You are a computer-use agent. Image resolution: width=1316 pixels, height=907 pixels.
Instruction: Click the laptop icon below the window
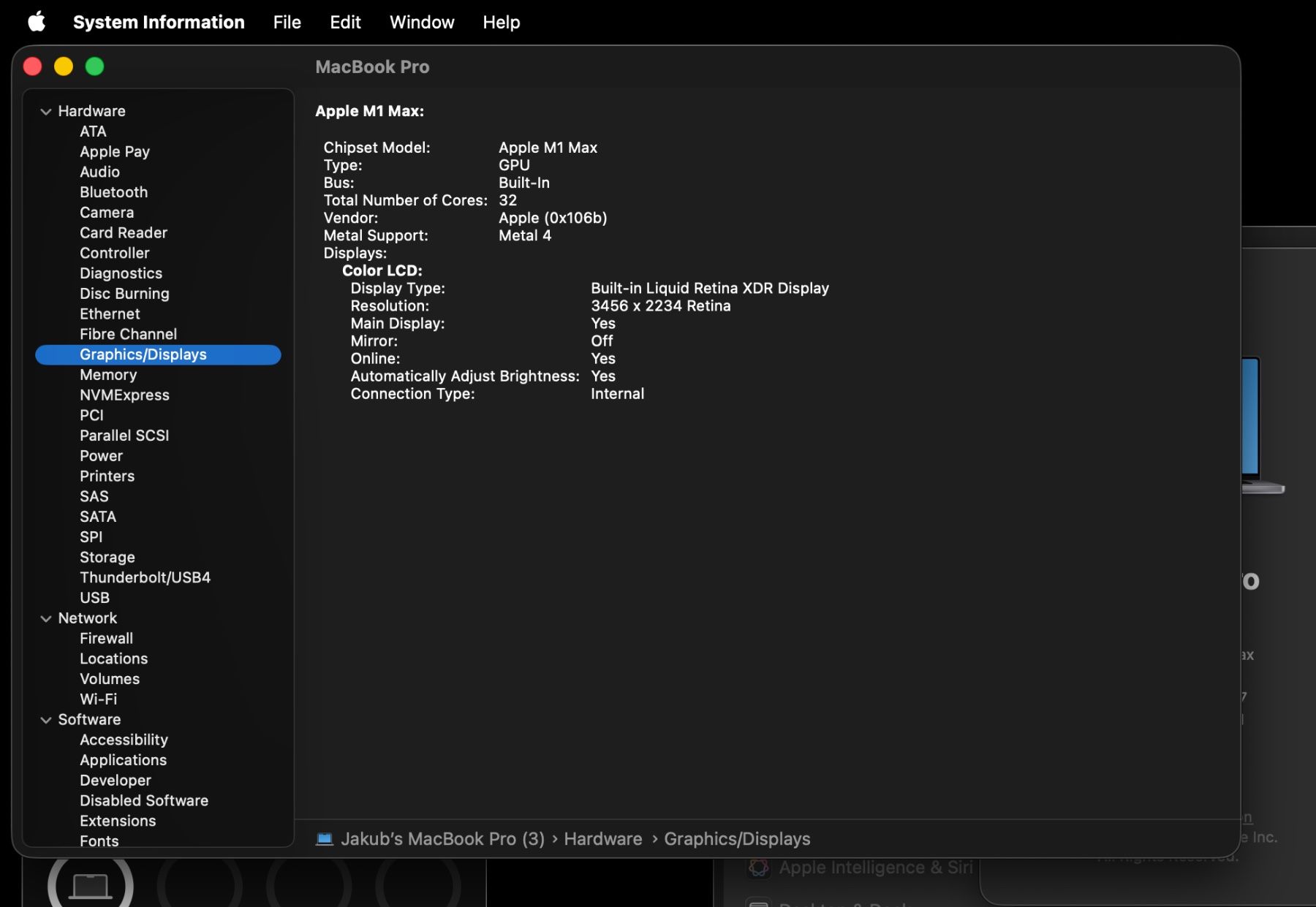point(91,884)
